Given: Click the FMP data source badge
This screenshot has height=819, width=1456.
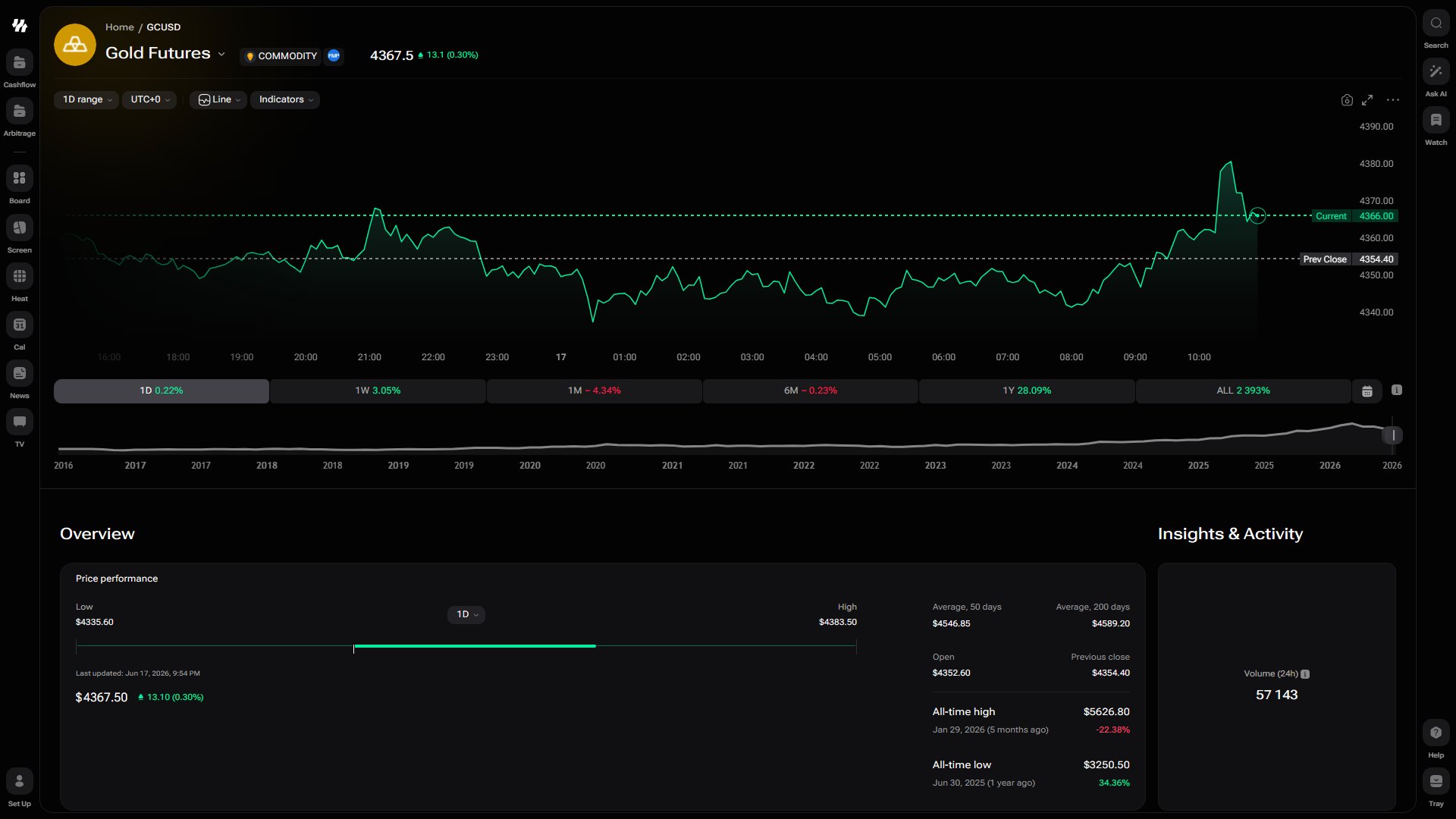Looking at the screenshot, I should [x=334, y=55].
